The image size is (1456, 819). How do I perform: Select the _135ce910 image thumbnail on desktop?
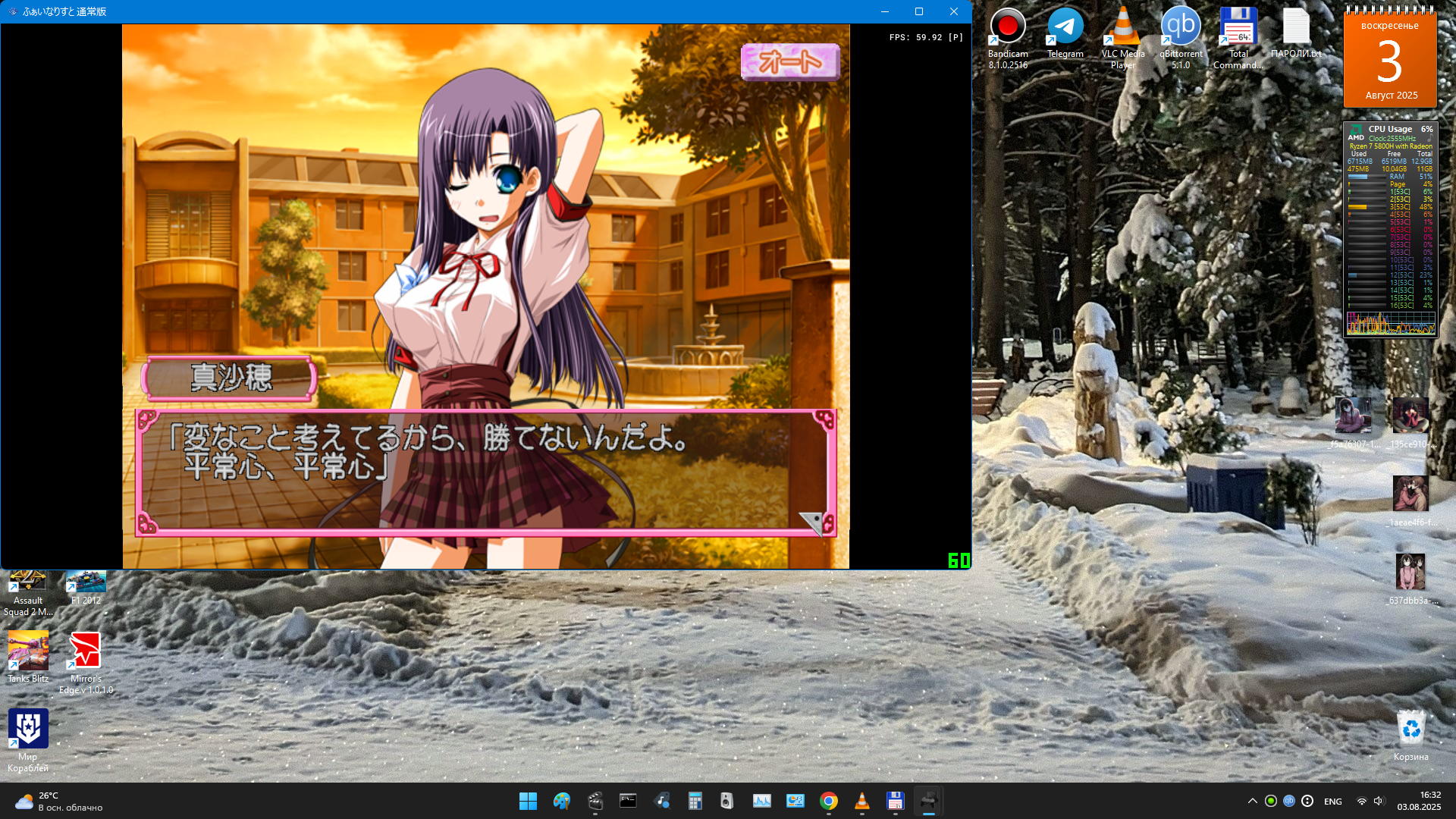[x=1410, y=422]
